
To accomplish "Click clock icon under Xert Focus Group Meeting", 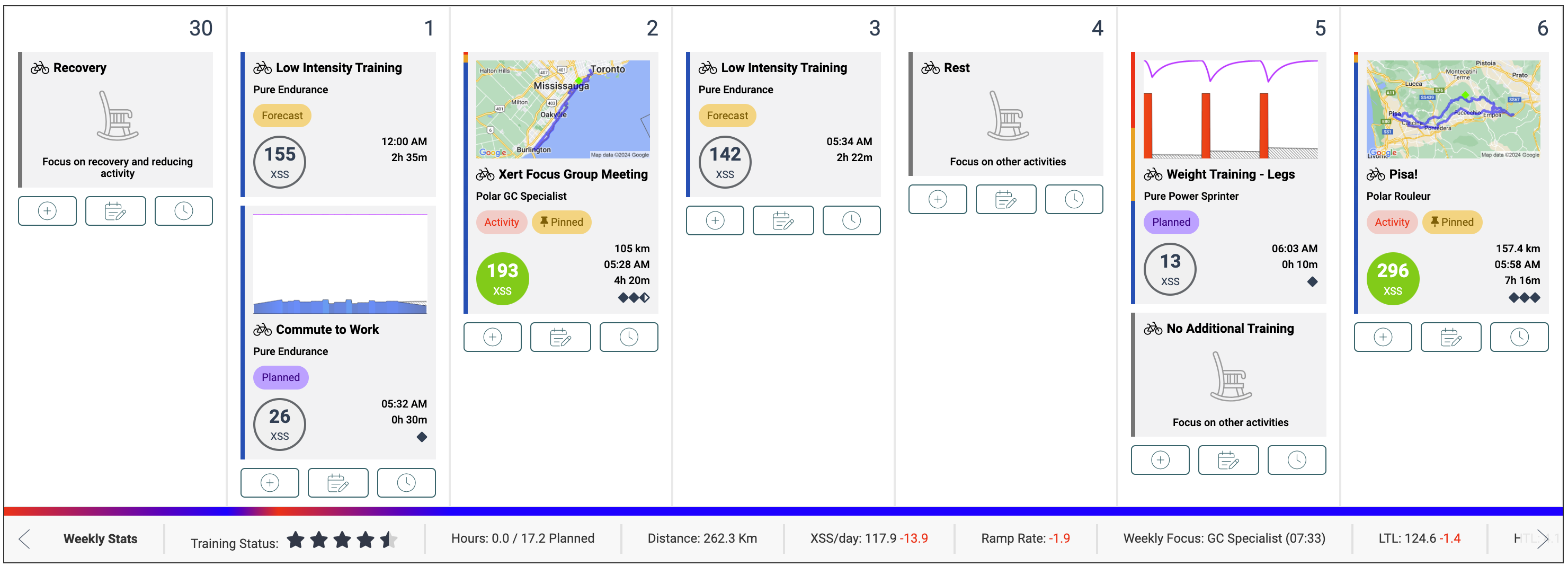I will (628, 337).
